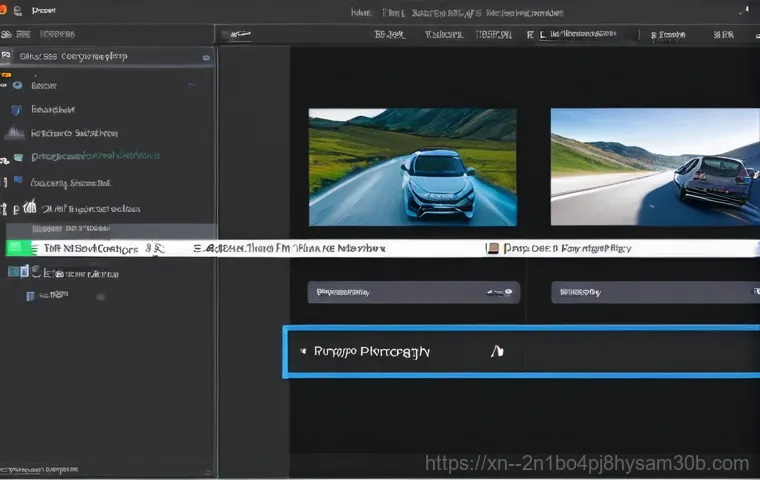
Task: Expand the blue-outlined Photography row arrow
Action: pyautogui.click(x=303, y=352)
